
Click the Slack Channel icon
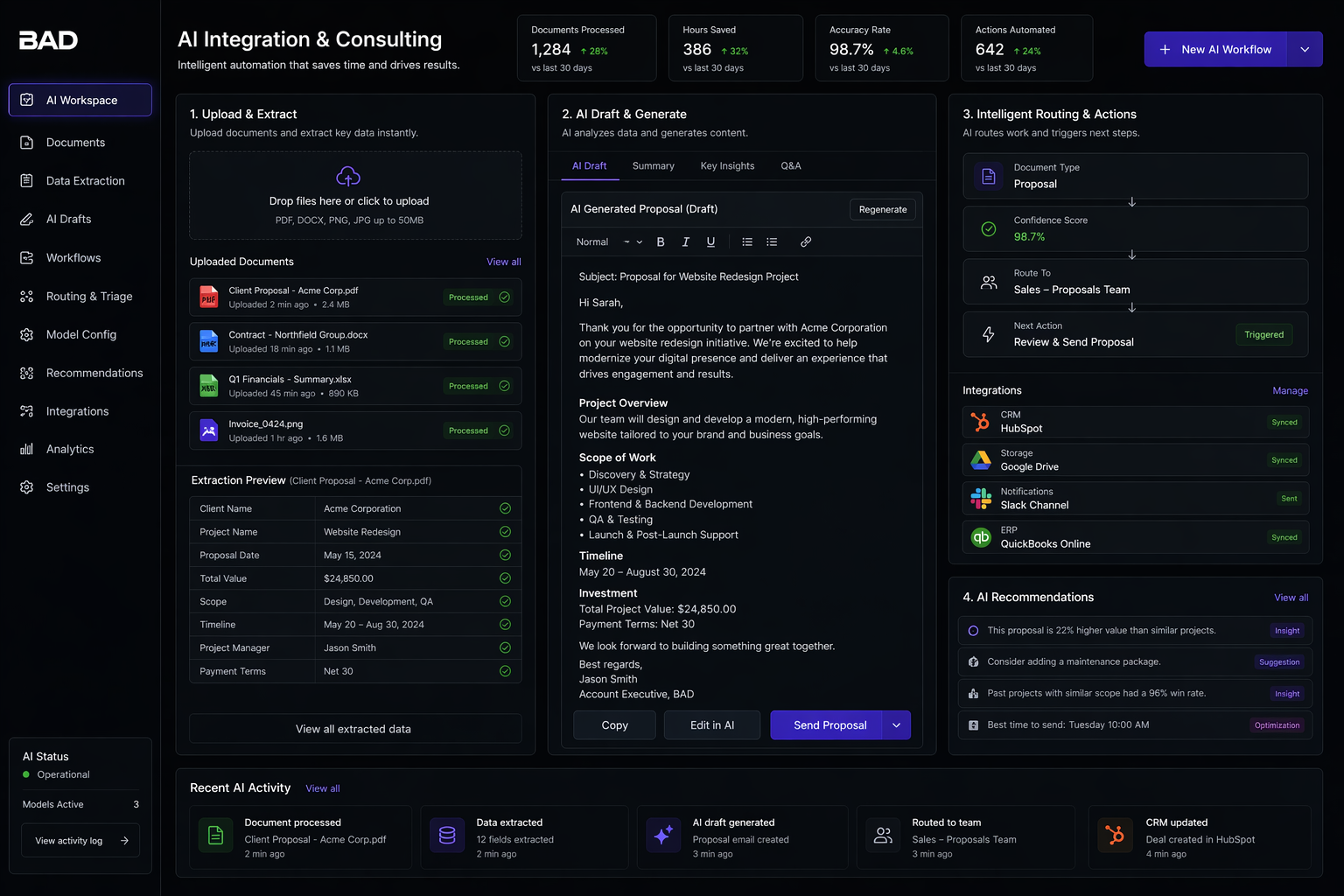(981, 499)
